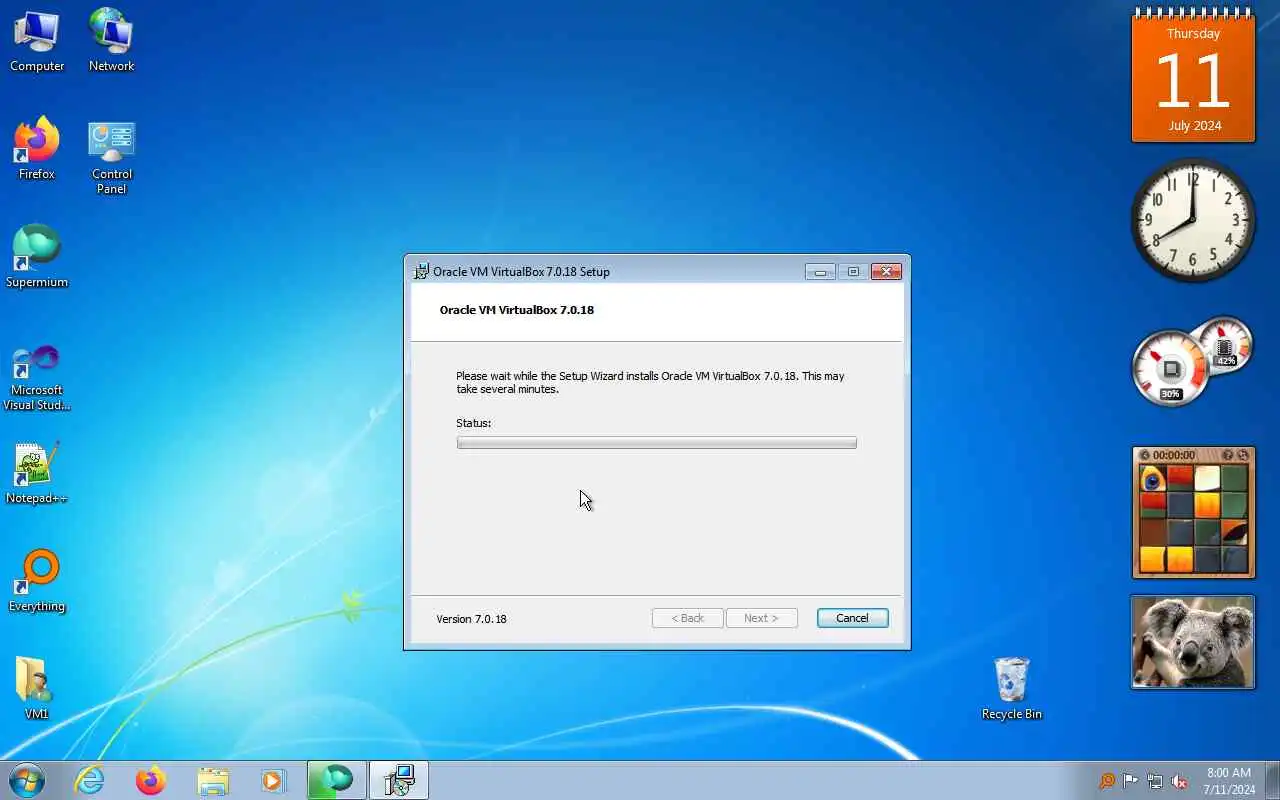Open Windows Media Player from taskbar

point(273,780)
